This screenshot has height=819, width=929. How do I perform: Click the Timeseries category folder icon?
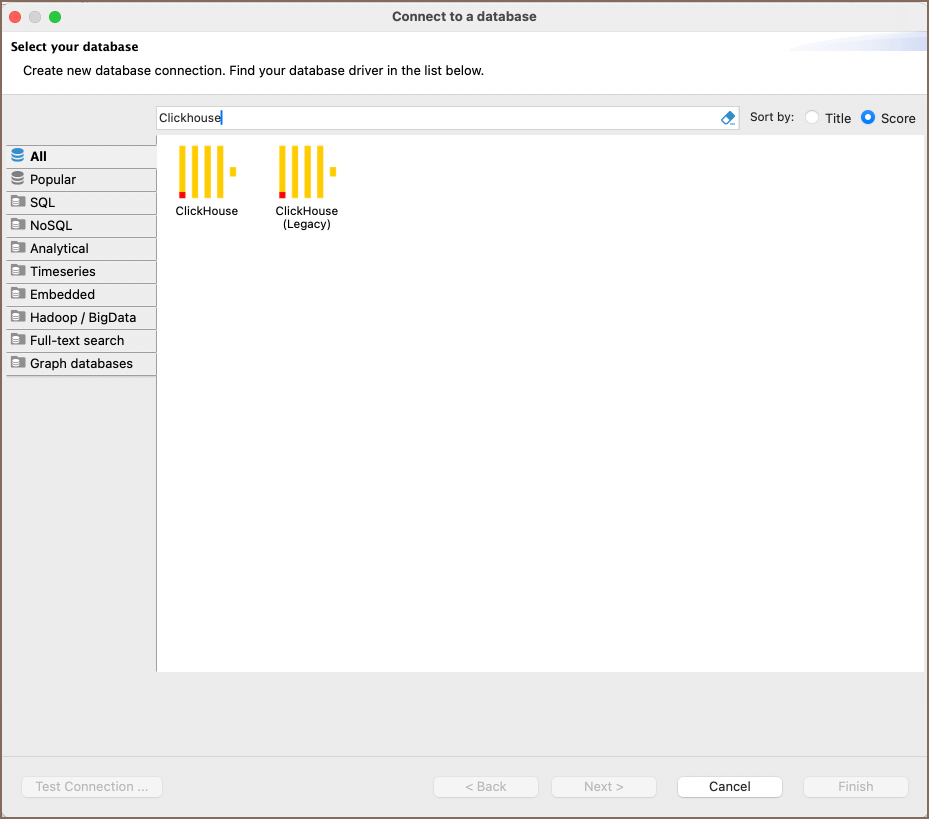click(18, 271)
